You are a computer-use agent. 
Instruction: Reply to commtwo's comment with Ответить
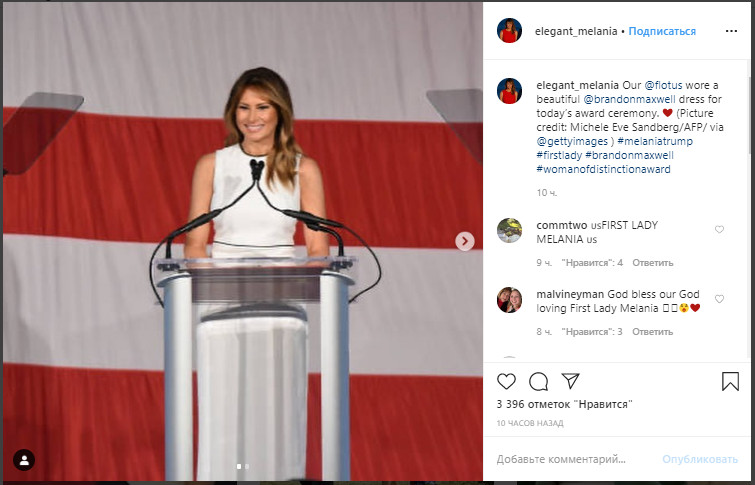(x=652, y=263)
